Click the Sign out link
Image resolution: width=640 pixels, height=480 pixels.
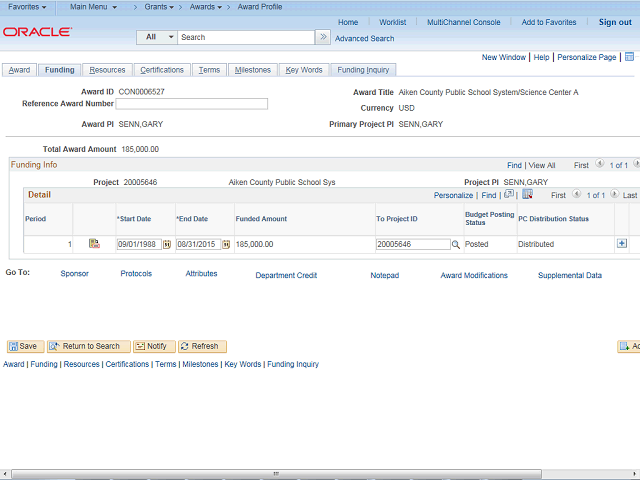[615, 22]
